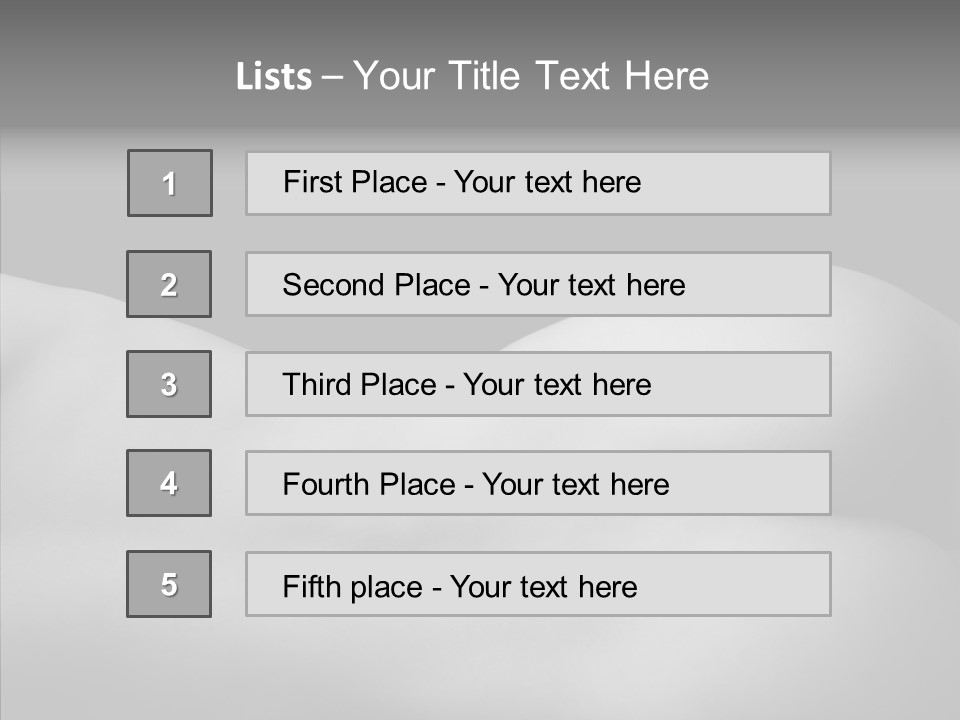The image size is (960, 720).
Task: Click the number 5 square
Action: coord(169,584)
